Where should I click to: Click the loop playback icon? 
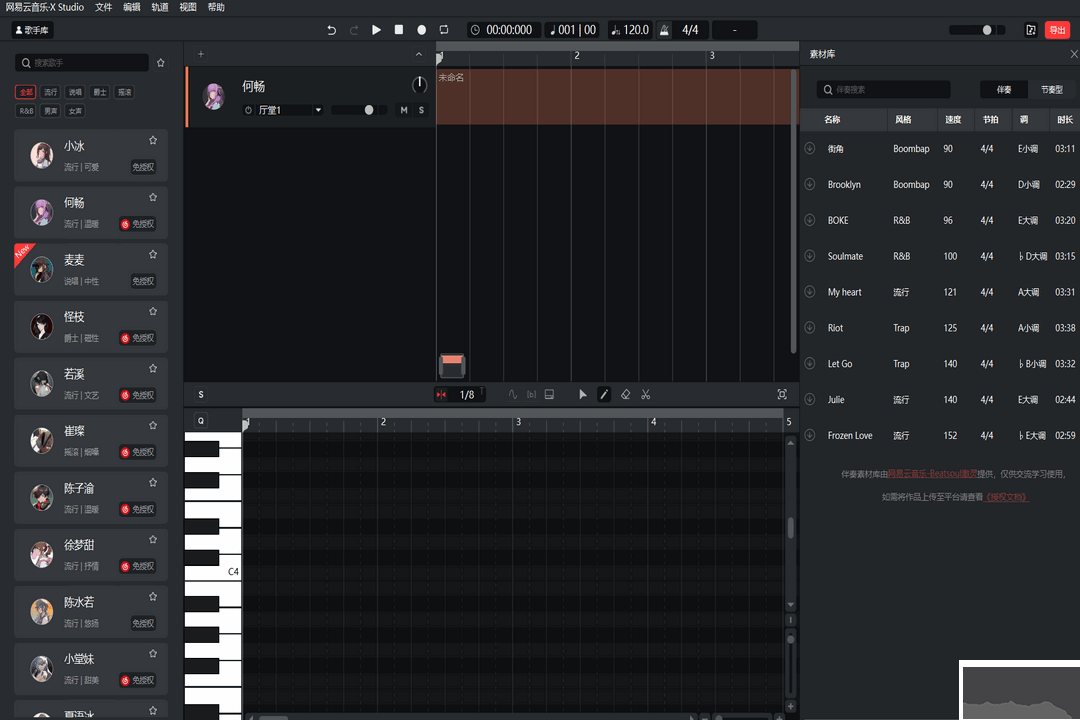[x=443, y=29]
